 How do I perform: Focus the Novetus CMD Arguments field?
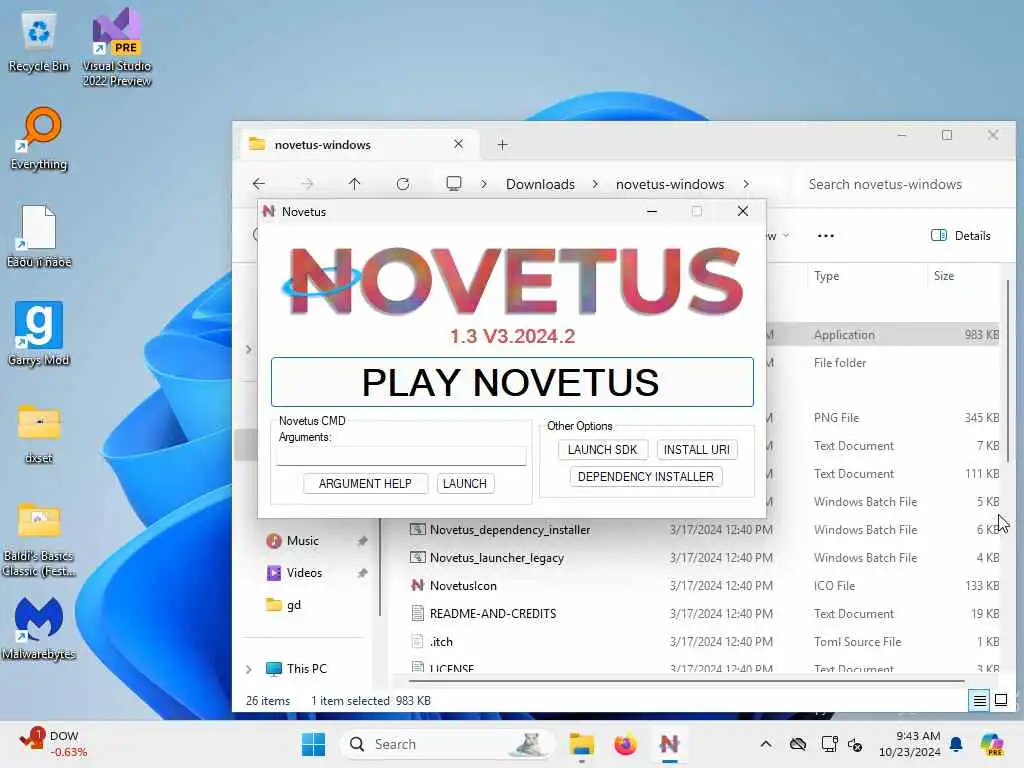pyautogui.click(x=401, y=456)
